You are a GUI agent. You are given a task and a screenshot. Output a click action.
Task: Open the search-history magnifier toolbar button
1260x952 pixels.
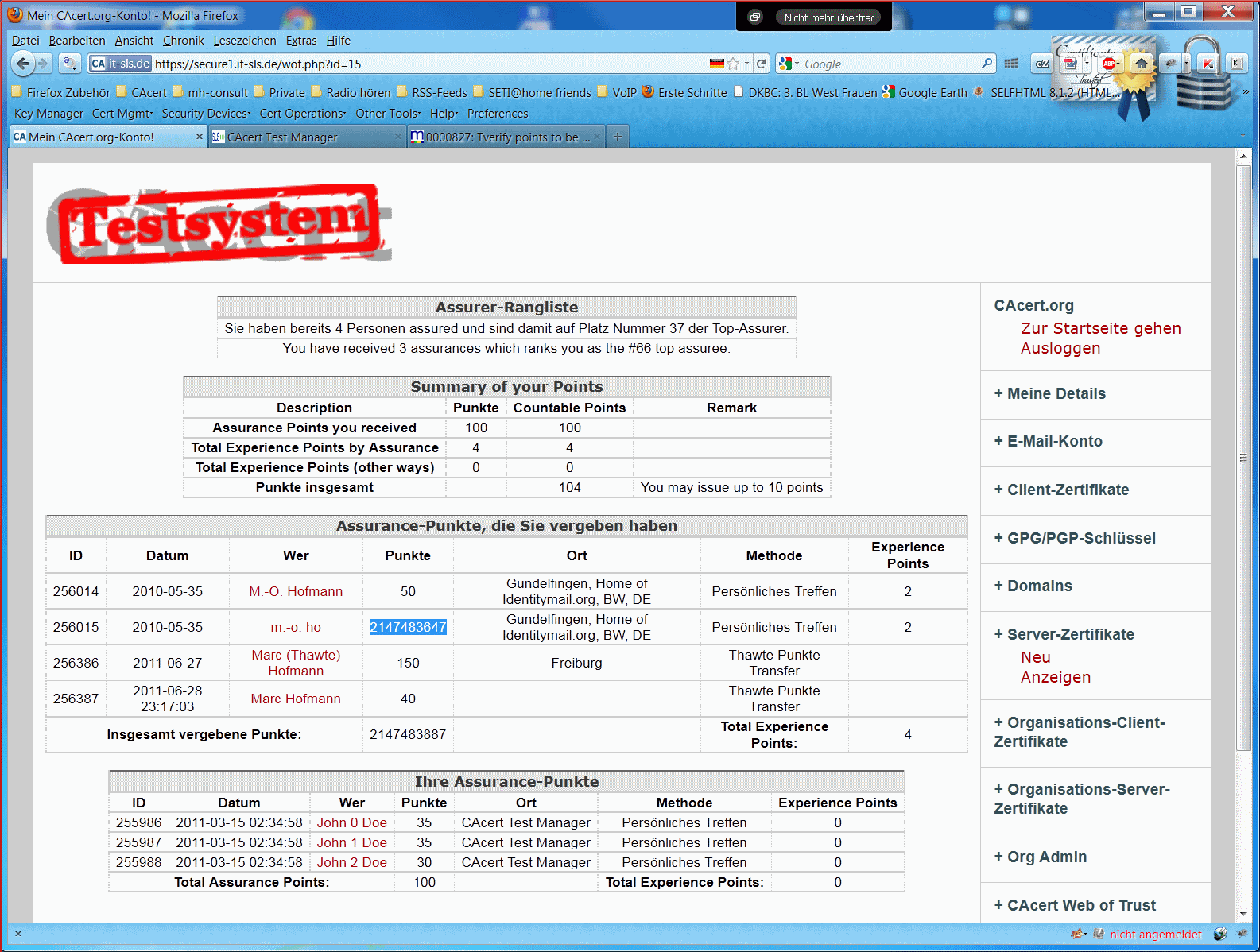(70, 64)
